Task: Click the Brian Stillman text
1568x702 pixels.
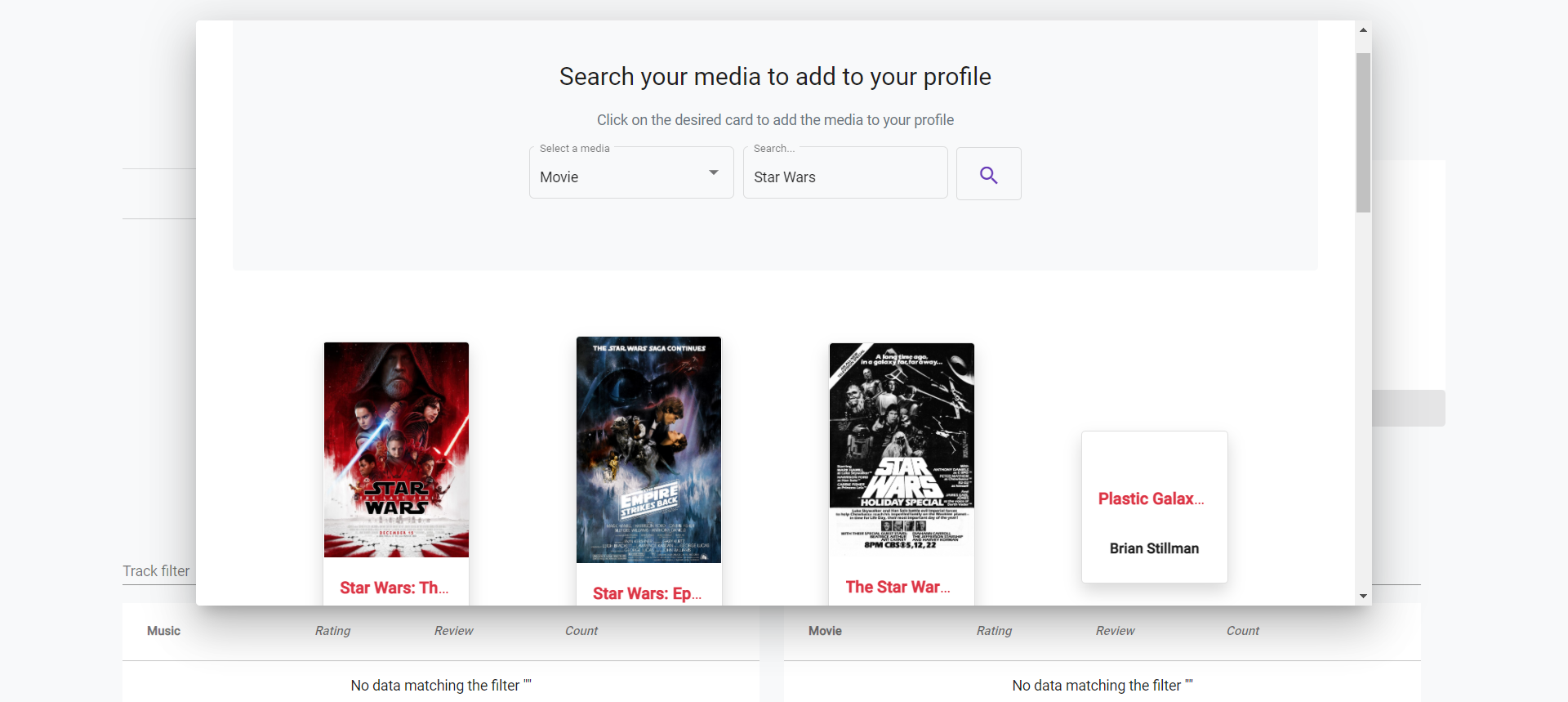Action: (x=1154, y=548)
